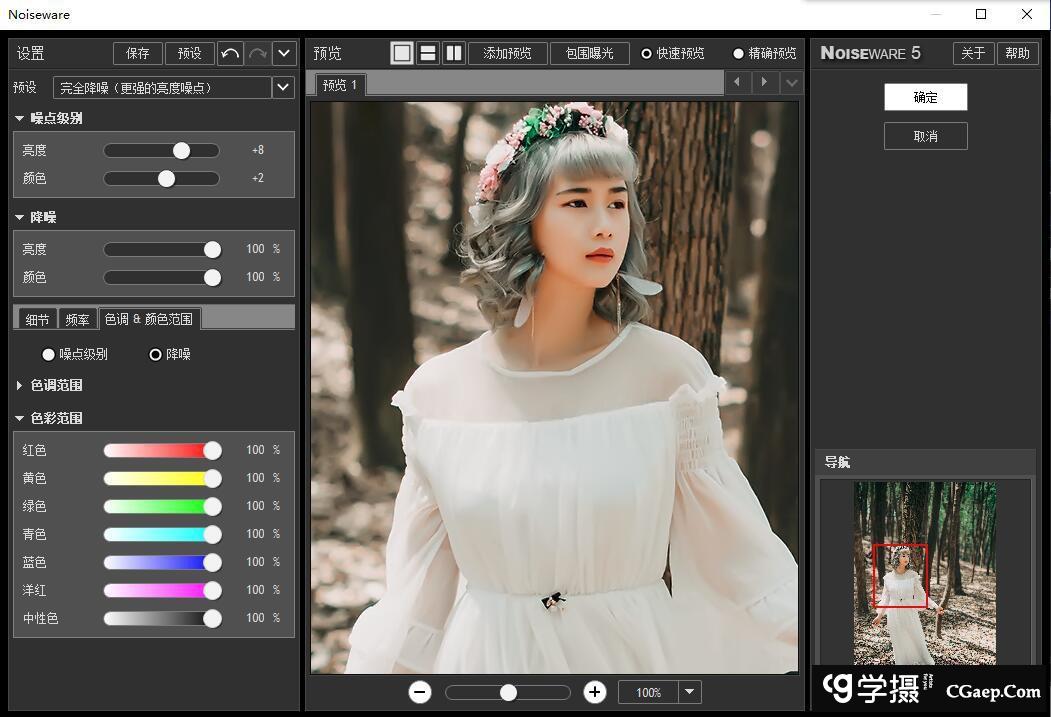Select horizontal split preview layout icon
The width and height of the screenshot is (1051, 717).
427,53
